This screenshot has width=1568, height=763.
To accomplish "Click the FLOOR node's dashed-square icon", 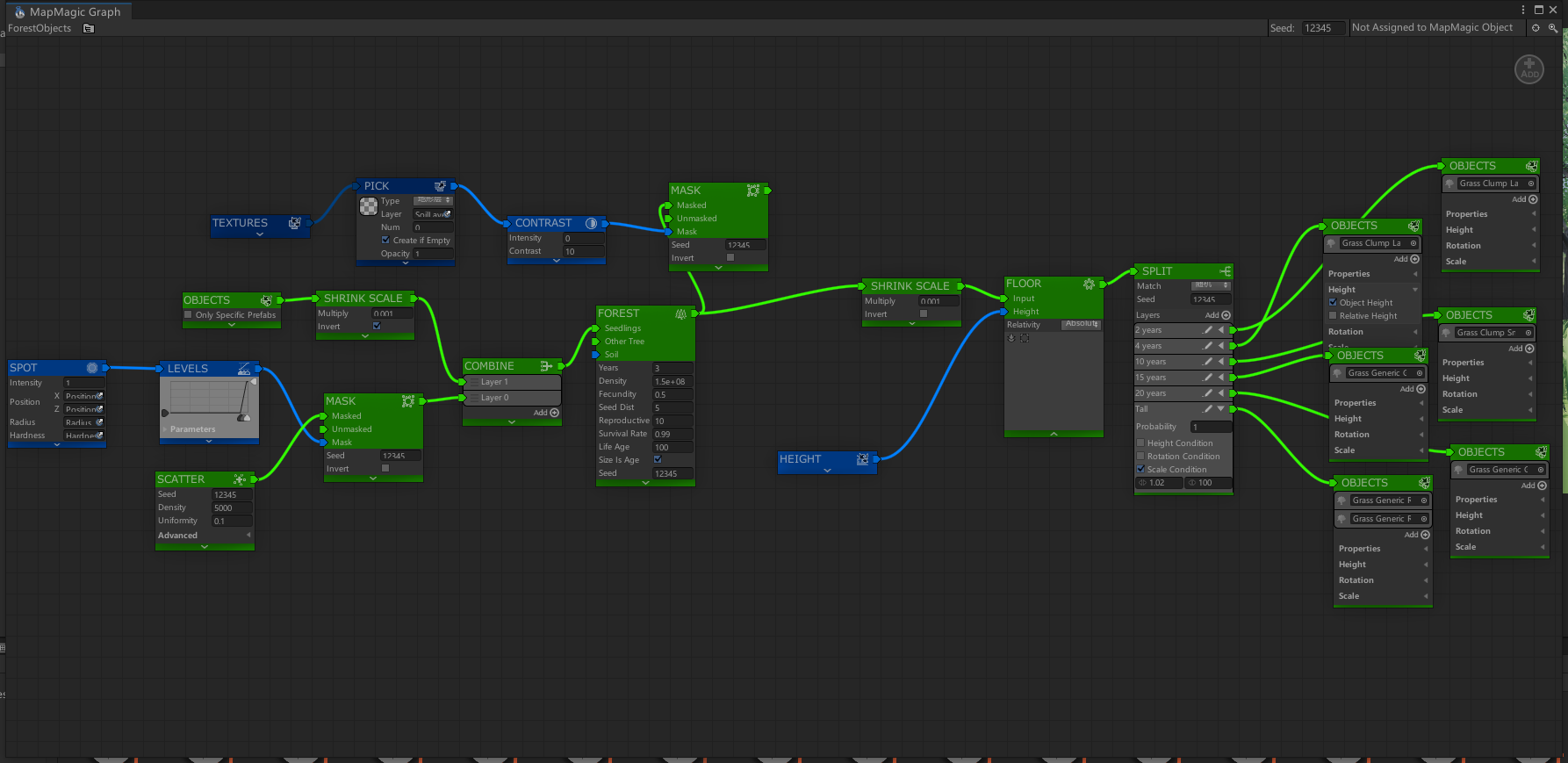I will coord(1025,338).
